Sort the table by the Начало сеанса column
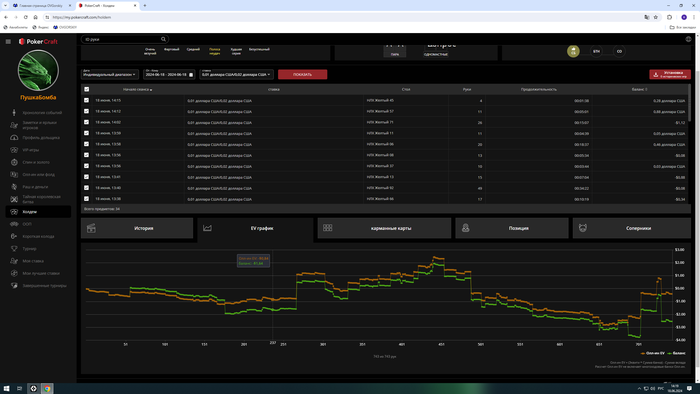The width and height of the screenshot is (700, 394). pos(137,89)
